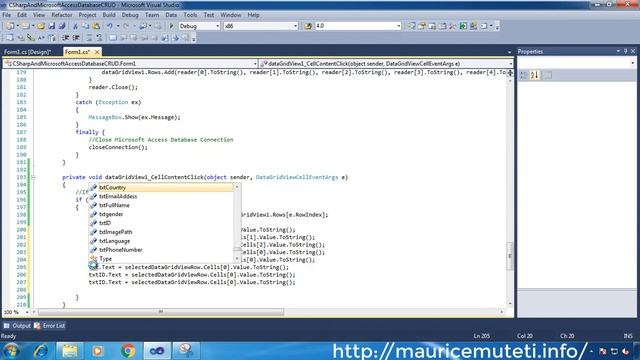The image size is (640, 360).
Task: Select txtLanguage in IntelliSense list
Action: coord(161,241)
